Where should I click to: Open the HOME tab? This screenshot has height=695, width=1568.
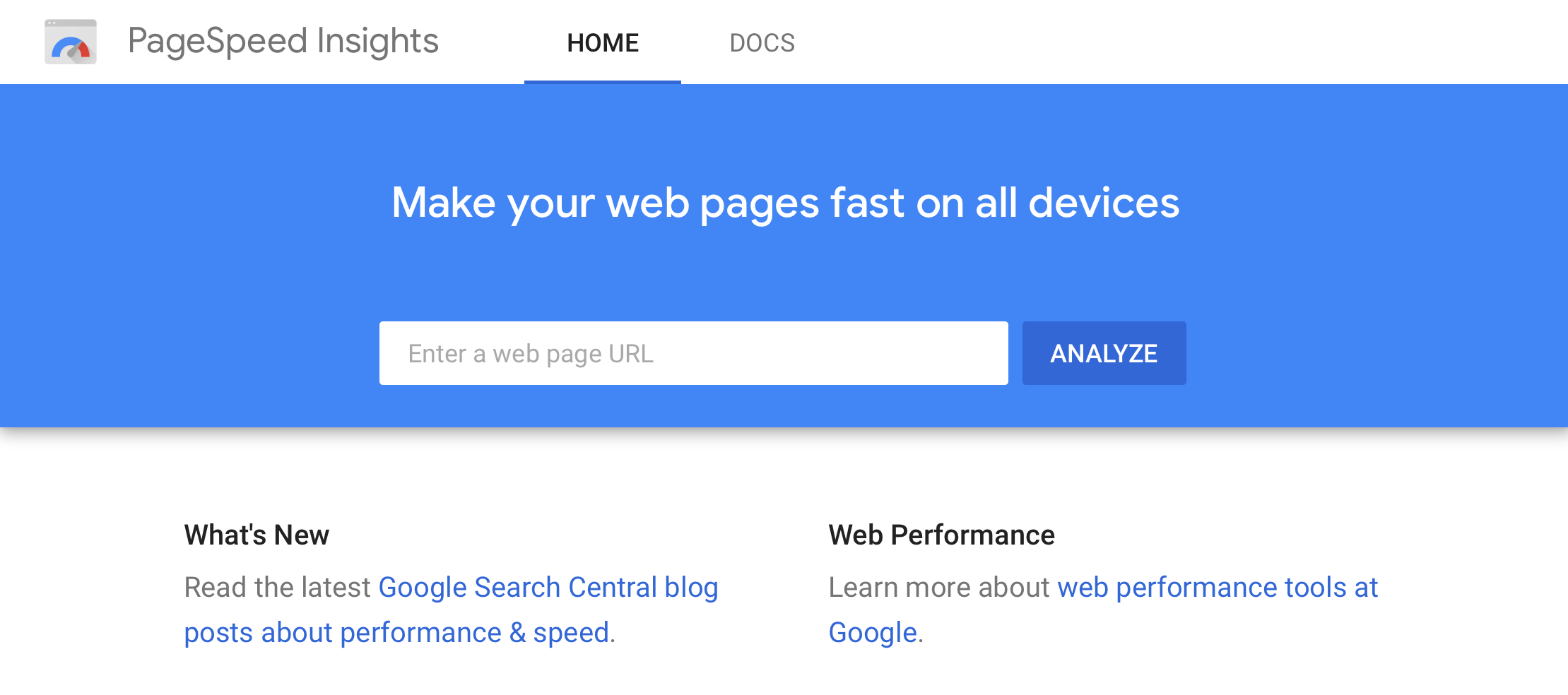(x=603, y=42)
